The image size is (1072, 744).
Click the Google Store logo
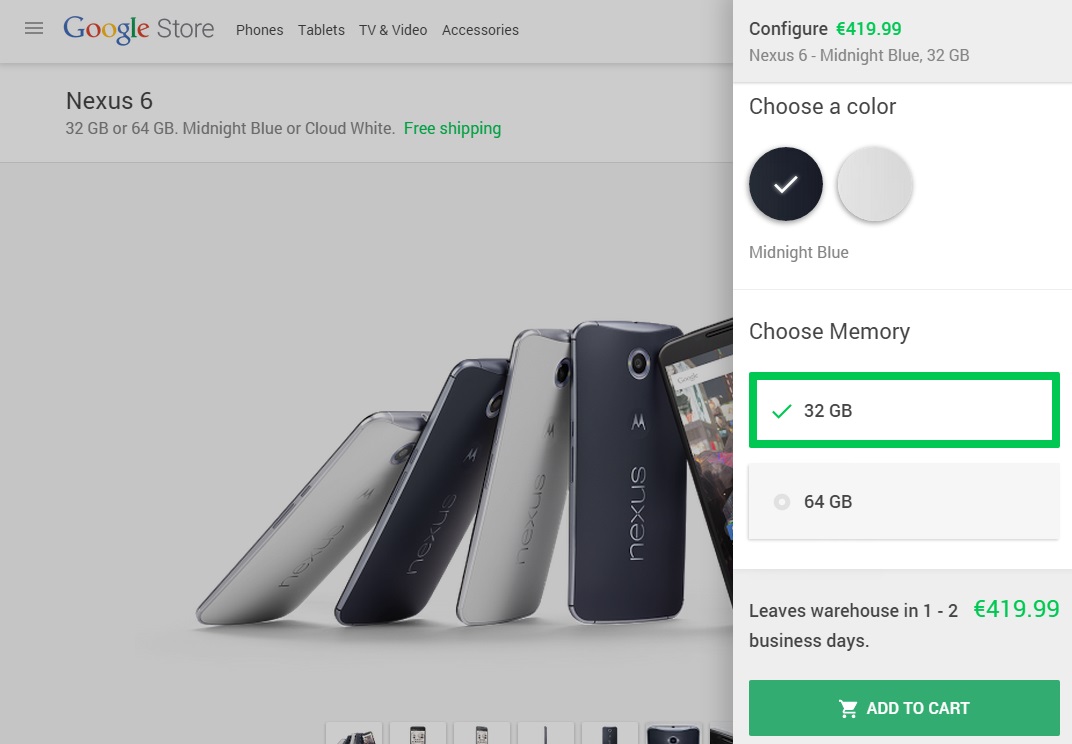point(138,29)
